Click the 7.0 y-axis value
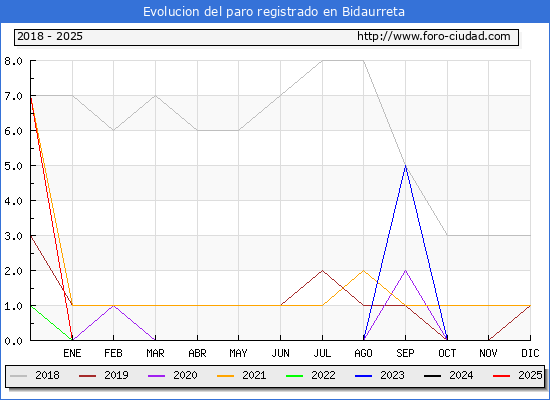 click(13, 96)
